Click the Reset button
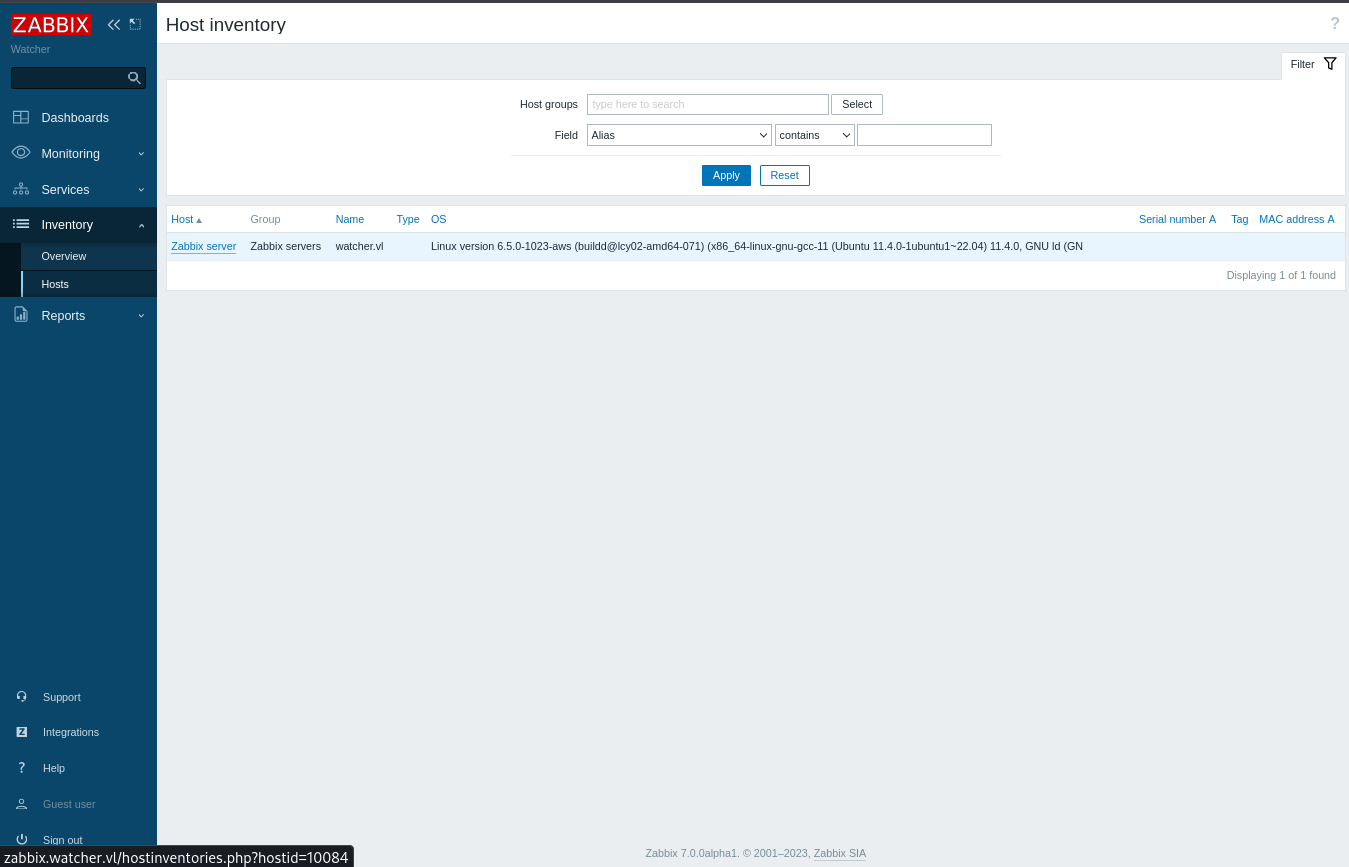 (785, 175)
